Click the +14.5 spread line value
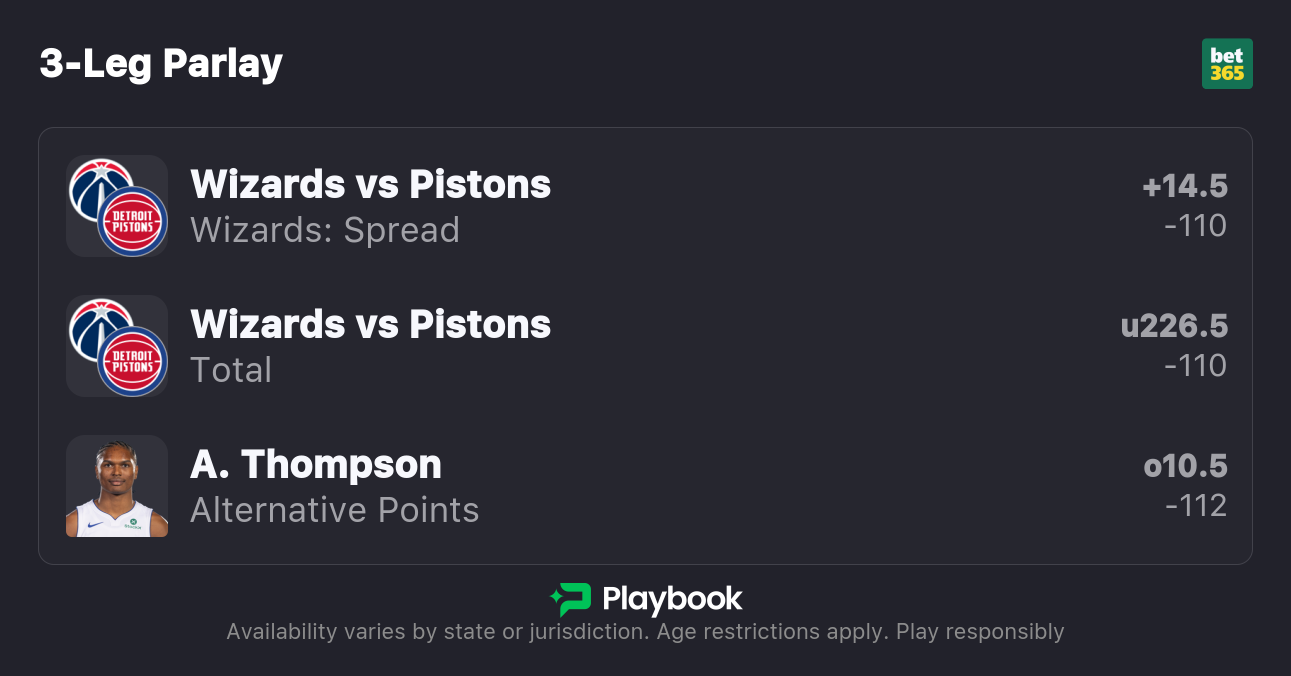The height and width of the screenshot is (676, 1291). pyautogui.click(x=1185, y=186)
